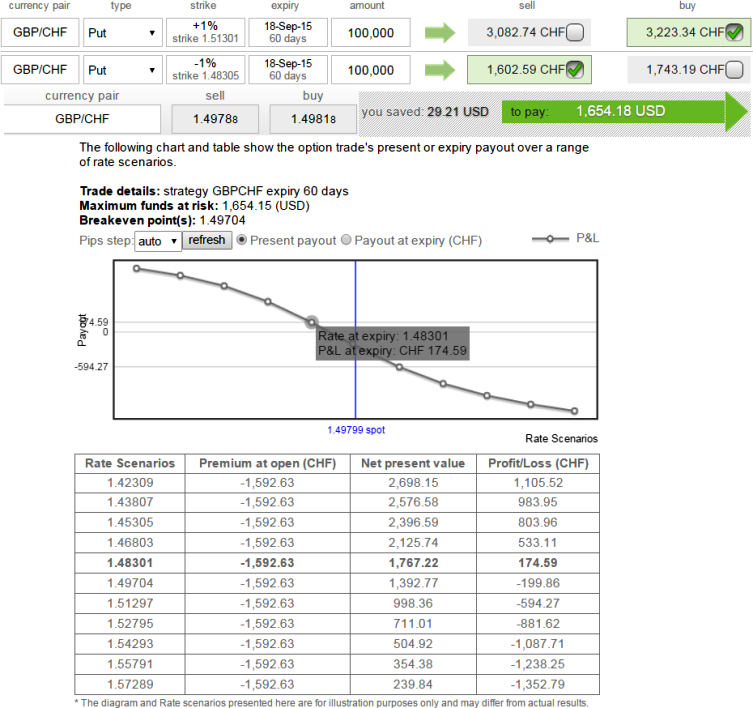Screen dimensions: 753x708
Task: Select the 'Payout at expiry (CHF)' radio button
Action: (x=346, y=240)
